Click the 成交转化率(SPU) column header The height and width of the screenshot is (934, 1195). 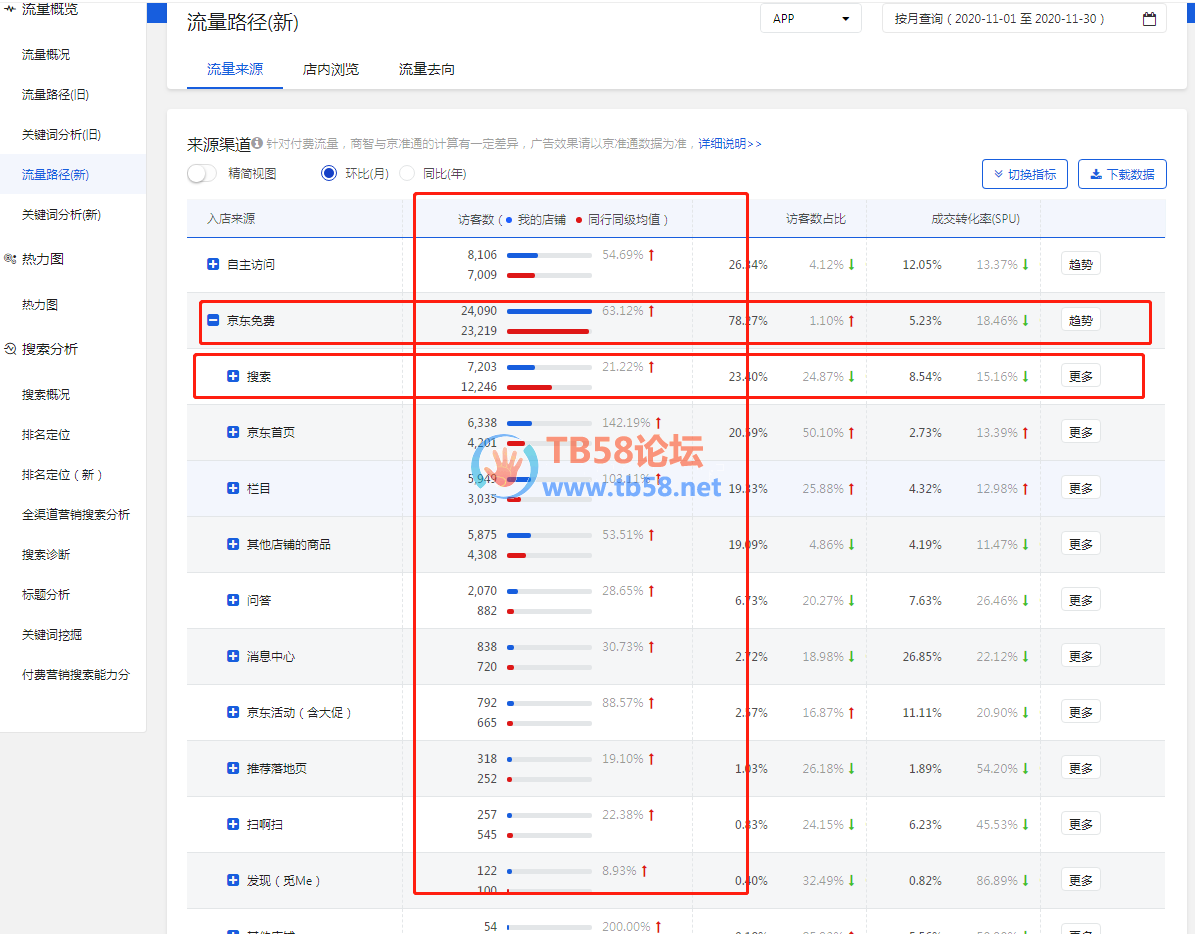(x=976, y=219)
